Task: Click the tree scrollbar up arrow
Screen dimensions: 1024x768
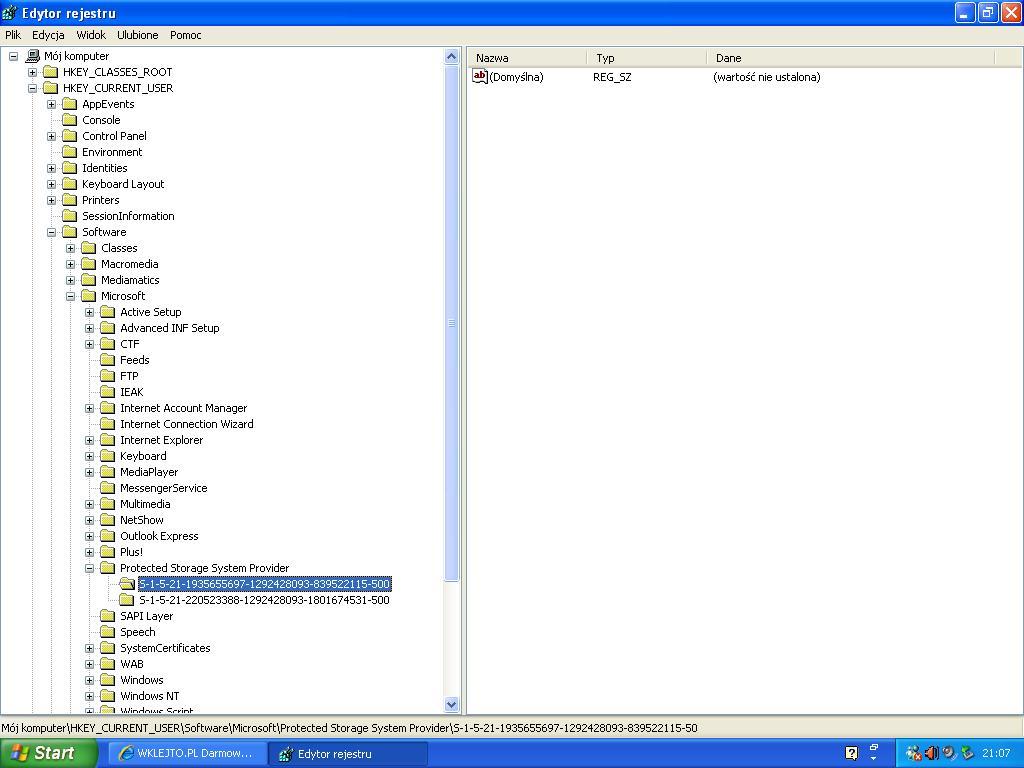Action: [x=451, y=57]
